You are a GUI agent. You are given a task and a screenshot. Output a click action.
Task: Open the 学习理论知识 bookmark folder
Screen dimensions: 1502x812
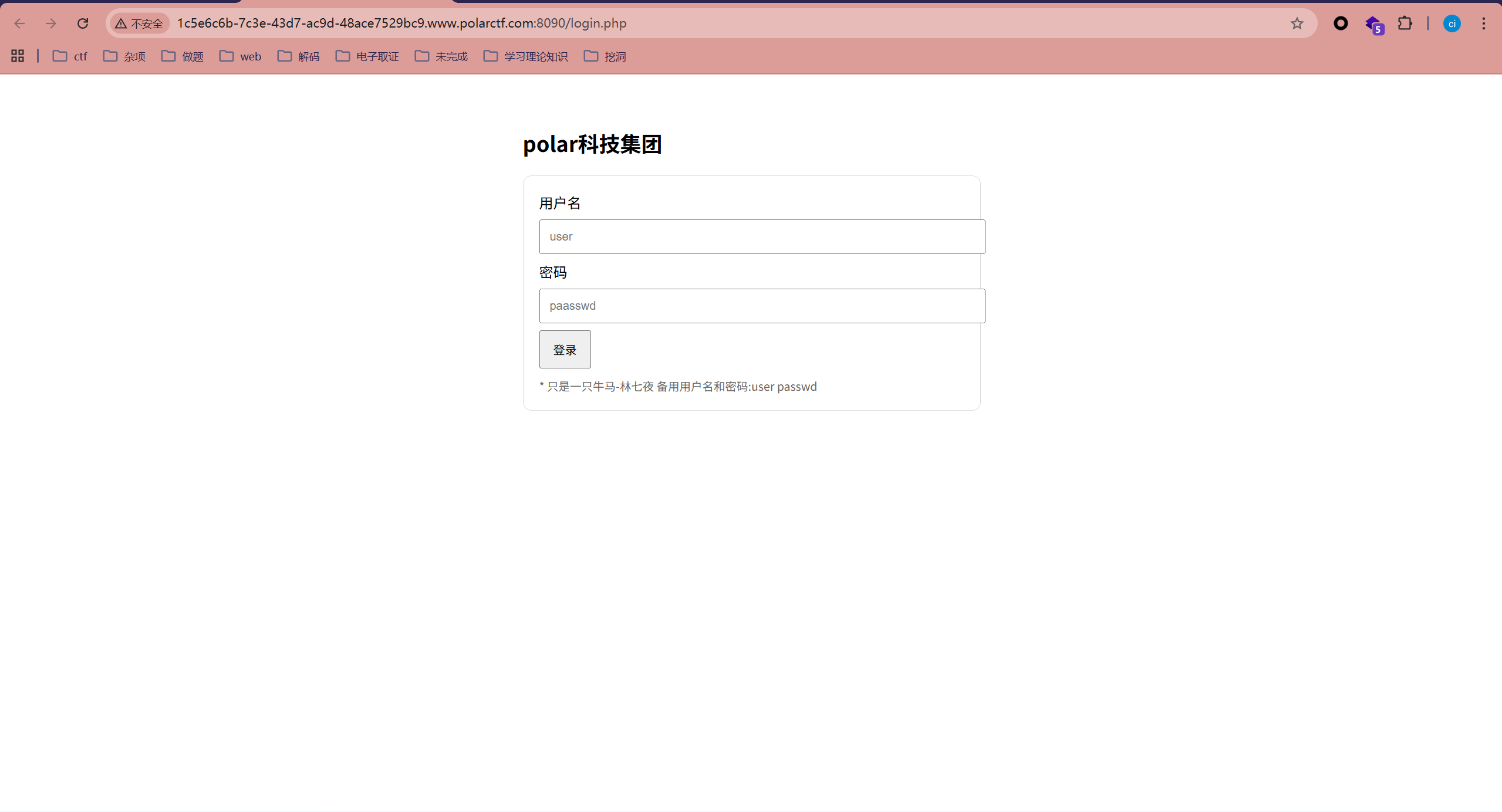[x=526, y=56]
